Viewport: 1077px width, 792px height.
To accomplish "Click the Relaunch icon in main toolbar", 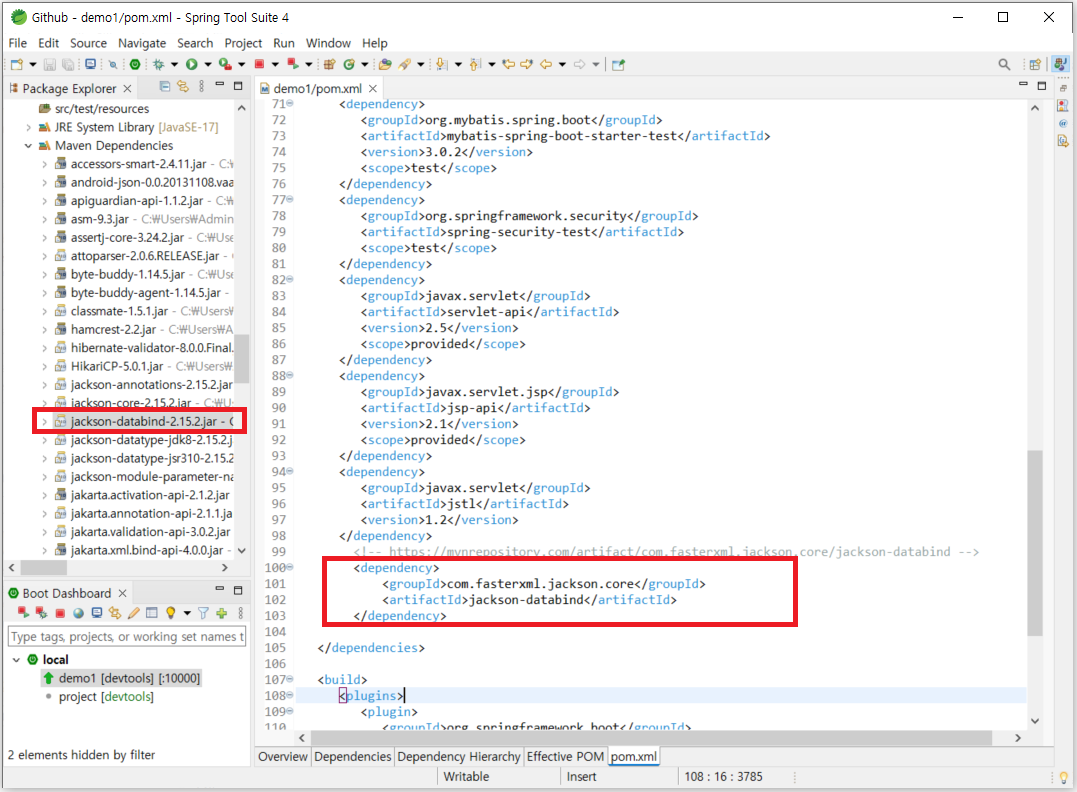I will point(293,65).
